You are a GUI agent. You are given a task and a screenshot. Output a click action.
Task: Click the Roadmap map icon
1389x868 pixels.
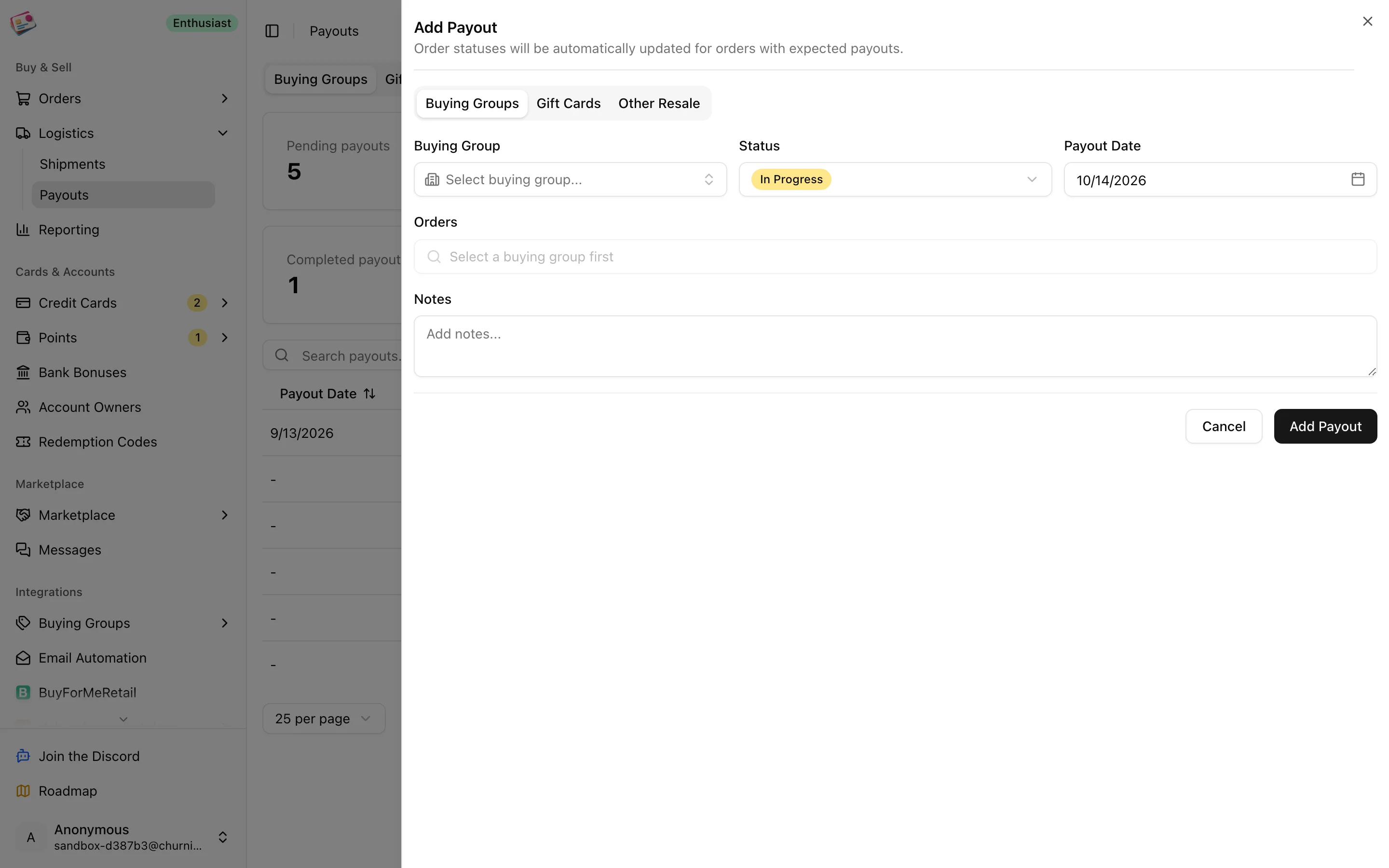pyautogui.click(x=23, y=790)
